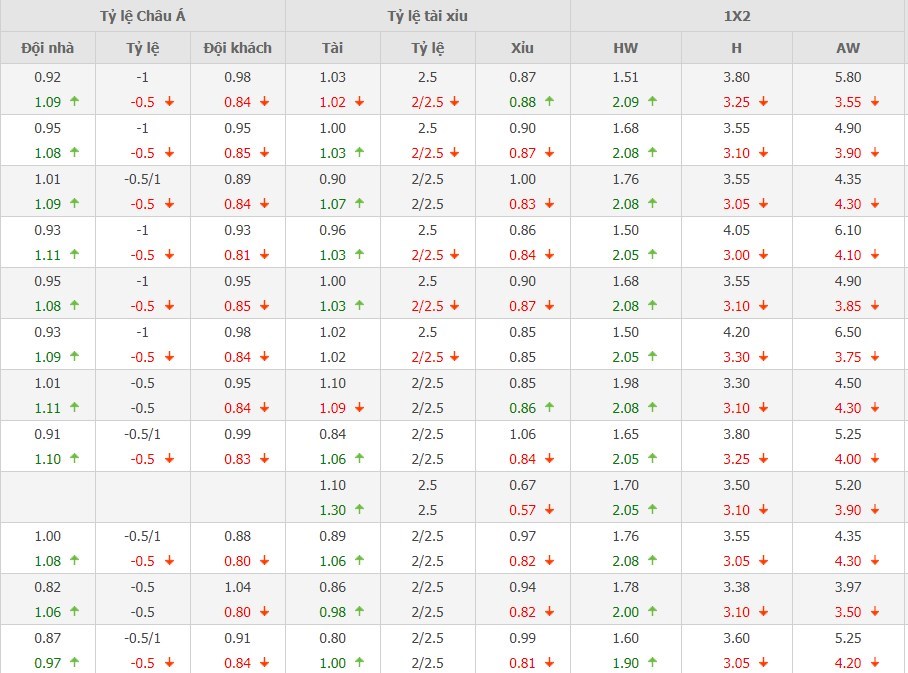908x673 pixels.
Task: Select the Tỷ lệ Châu Á header tab
Action: pos(142,16)
